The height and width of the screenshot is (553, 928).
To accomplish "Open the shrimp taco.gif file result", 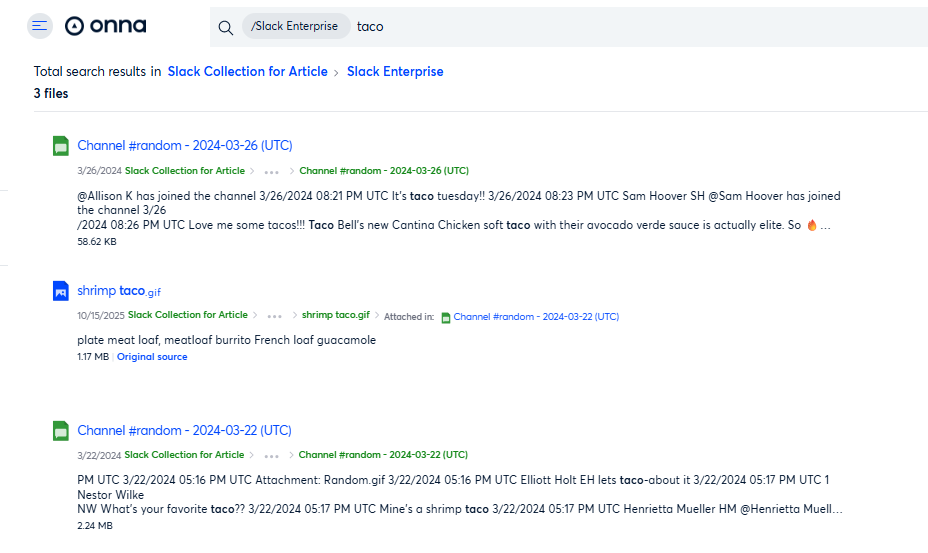I will tap(118, 291).
